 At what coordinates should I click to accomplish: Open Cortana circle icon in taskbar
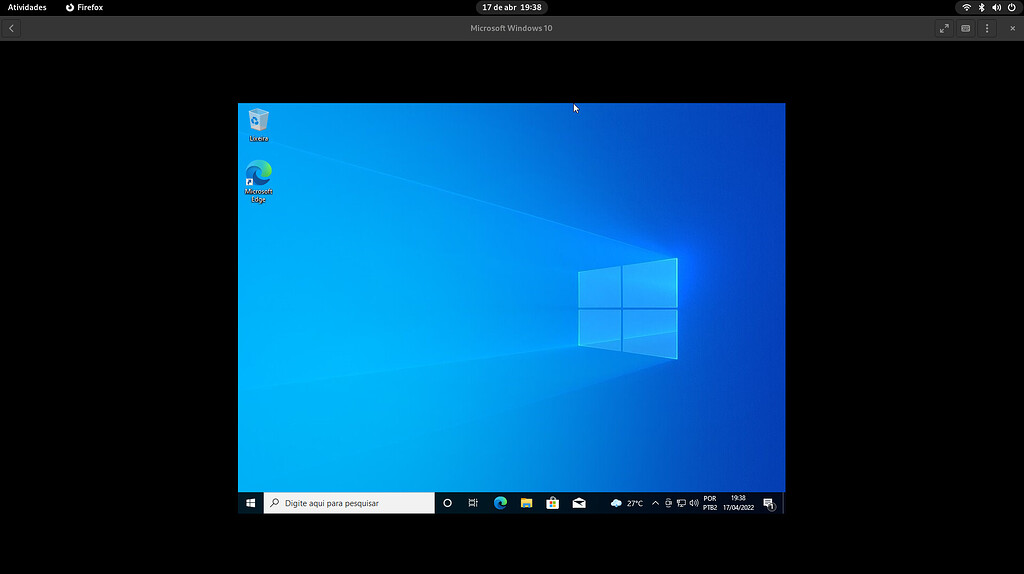pos(447,503)
